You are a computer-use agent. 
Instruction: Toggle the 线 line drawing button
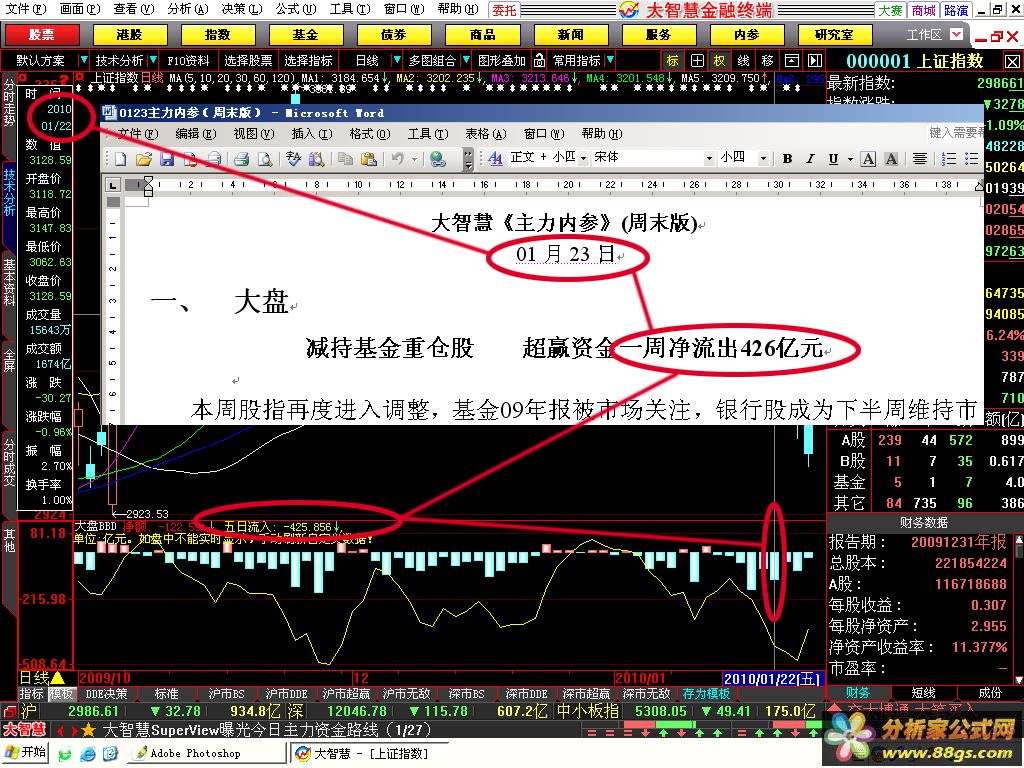743,61
